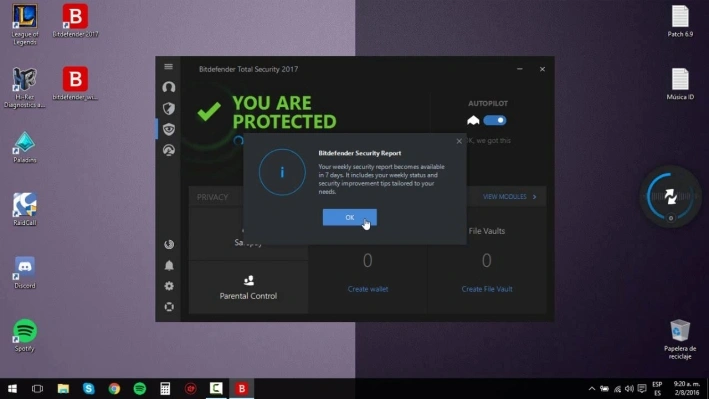Image resolution: width=709 pixels, height=399 pixels.
Task: Select the Papelera de reciclaje icon
Action: tap(680, 339)
